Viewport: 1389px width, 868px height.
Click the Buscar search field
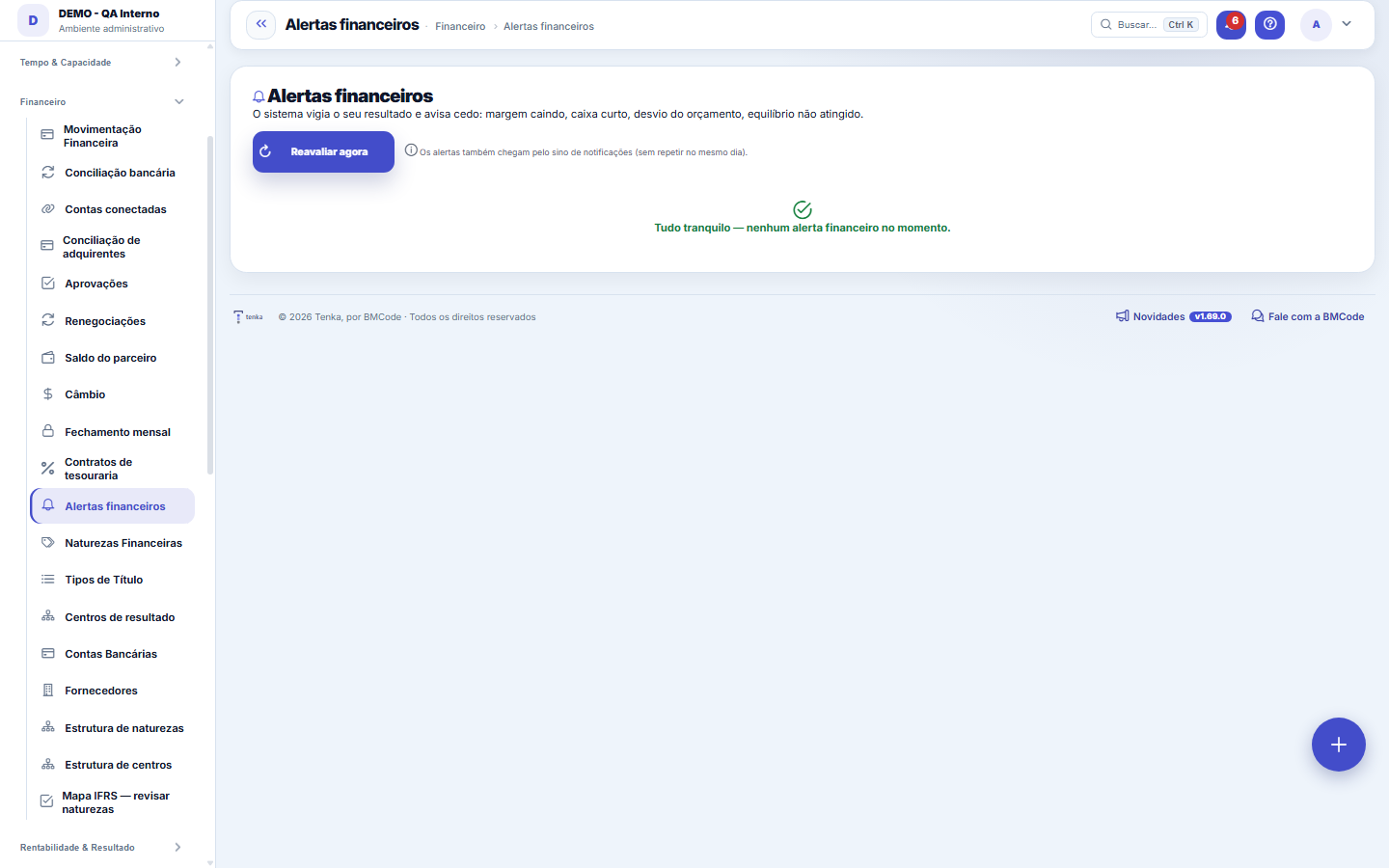click(x=1149, y=24)
